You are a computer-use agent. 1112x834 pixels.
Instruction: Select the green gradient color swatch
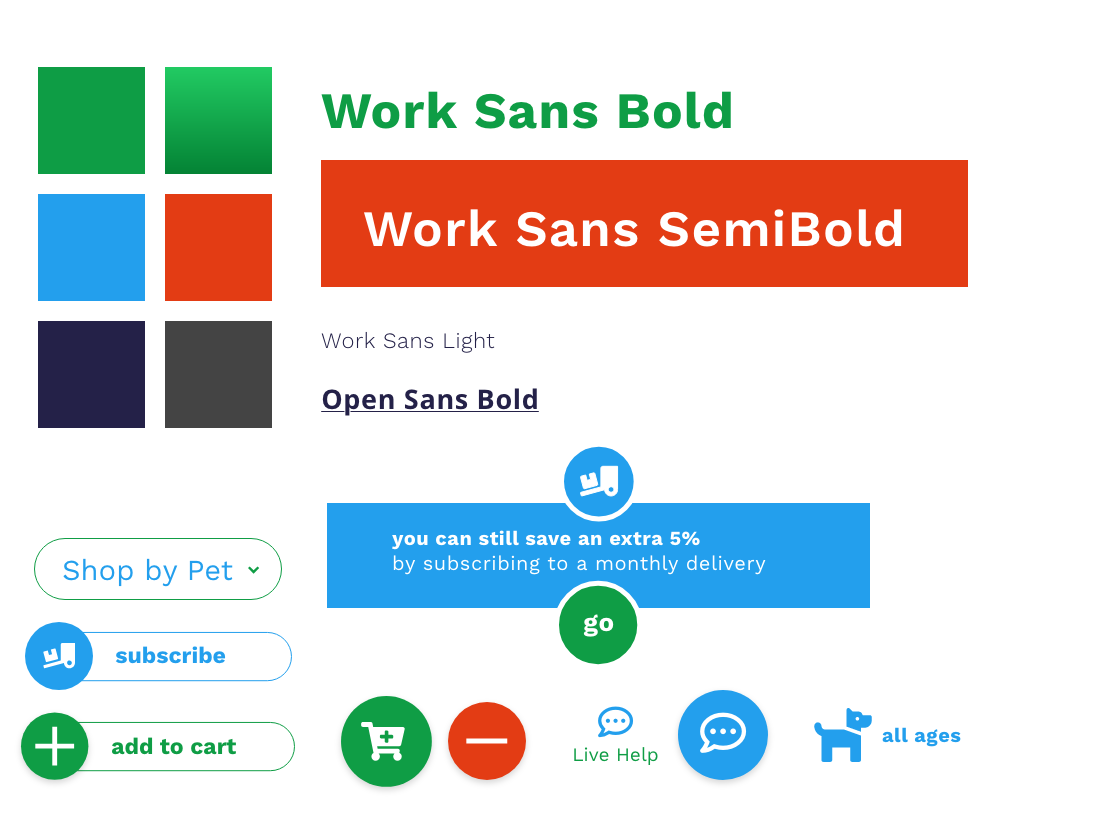point(218,121)
